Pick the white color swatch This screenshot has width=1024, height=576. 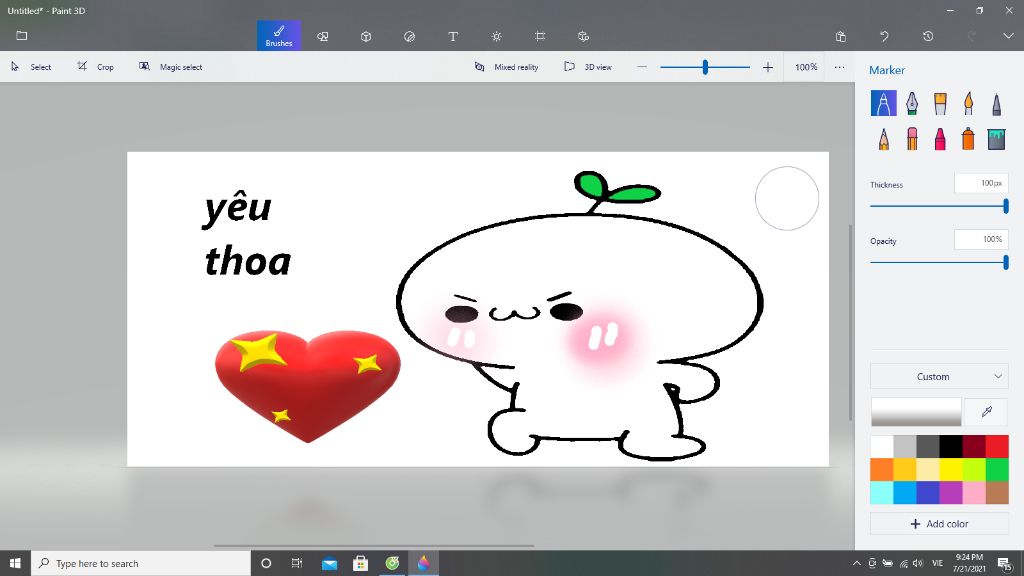(882, 447)
